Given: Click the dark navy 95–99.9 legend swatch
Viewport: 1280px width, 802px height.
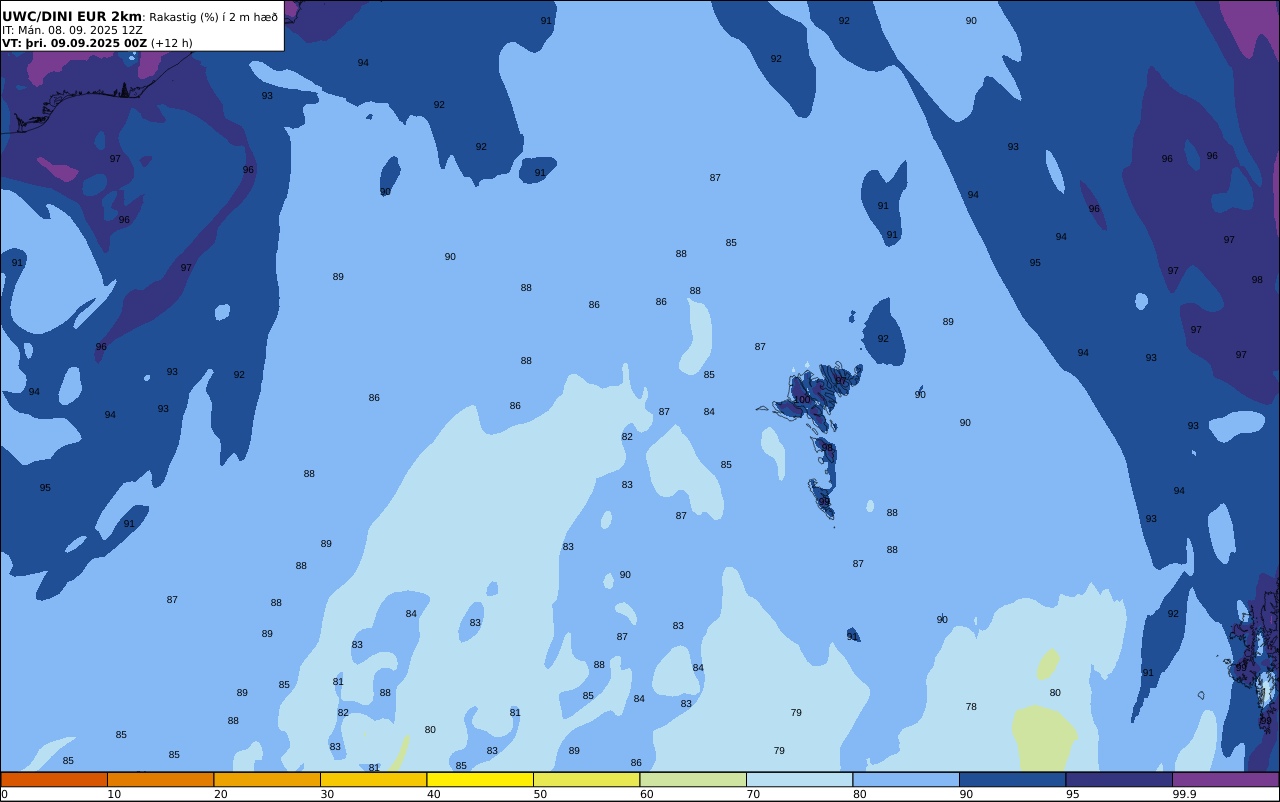Looking at the screenshot, I should click(x=1119, y=779).
